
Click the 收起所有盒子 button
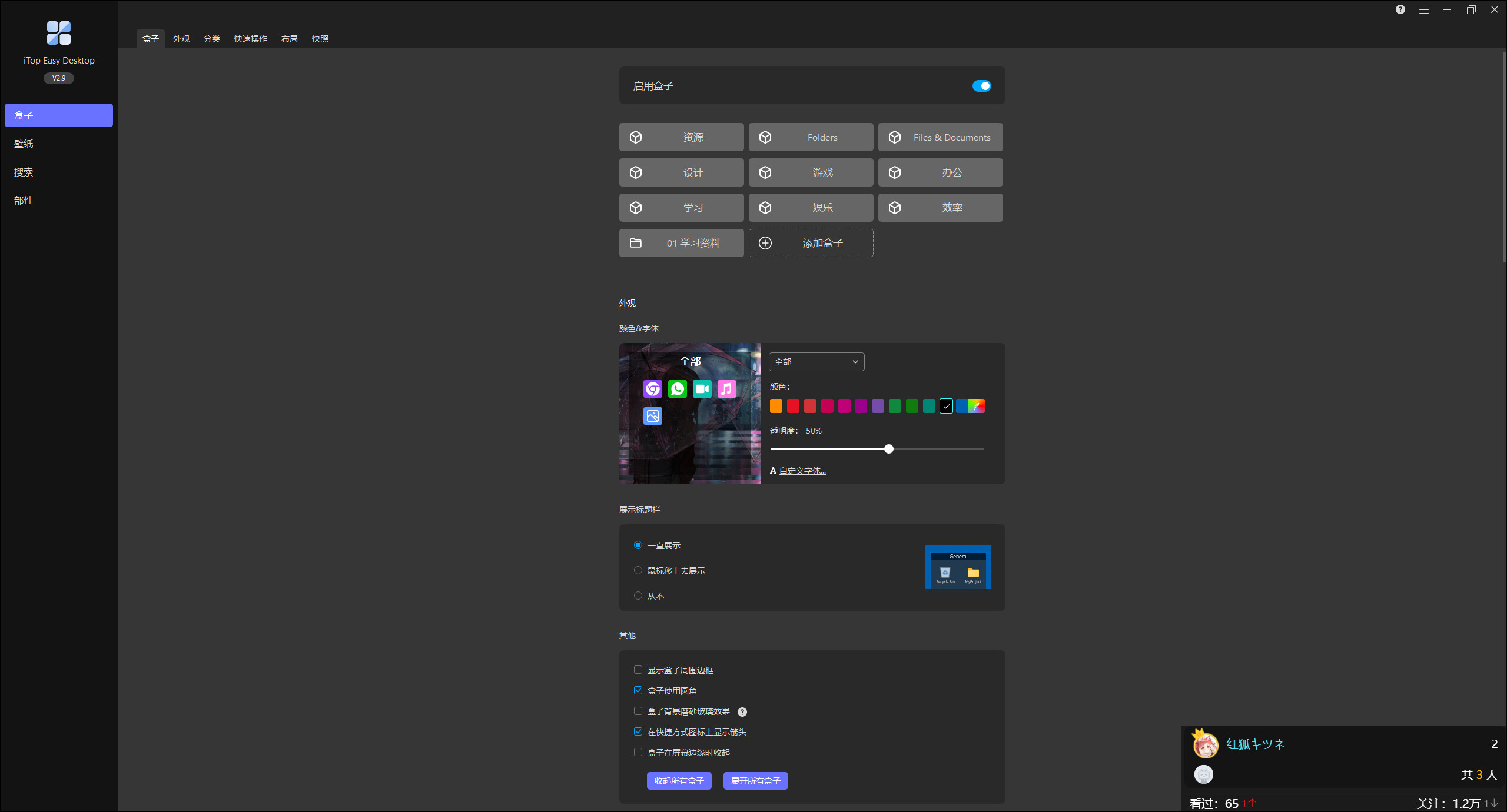click(x=679, y=781)
